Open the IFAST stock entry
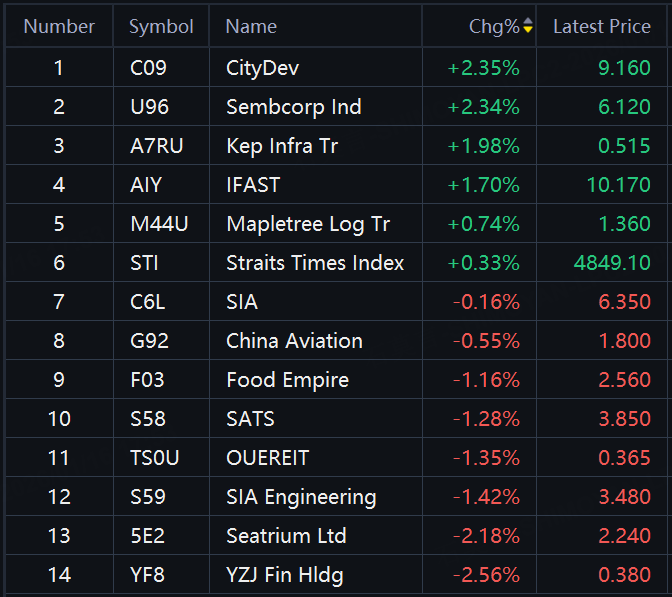The image size is (672, 597). pos(253,185)
